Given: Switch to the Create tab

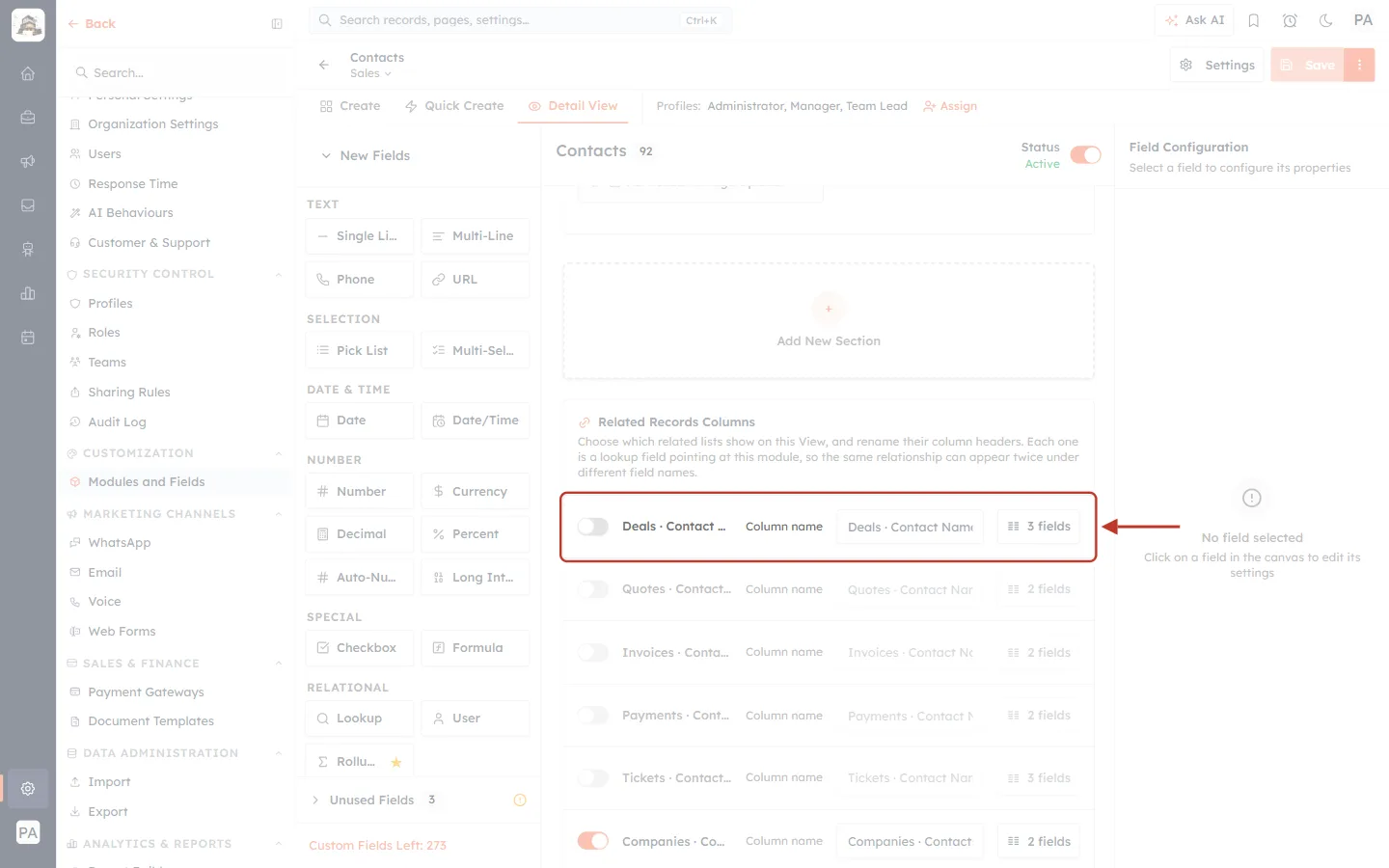Looking at the screenshot, I should [350, 106].
